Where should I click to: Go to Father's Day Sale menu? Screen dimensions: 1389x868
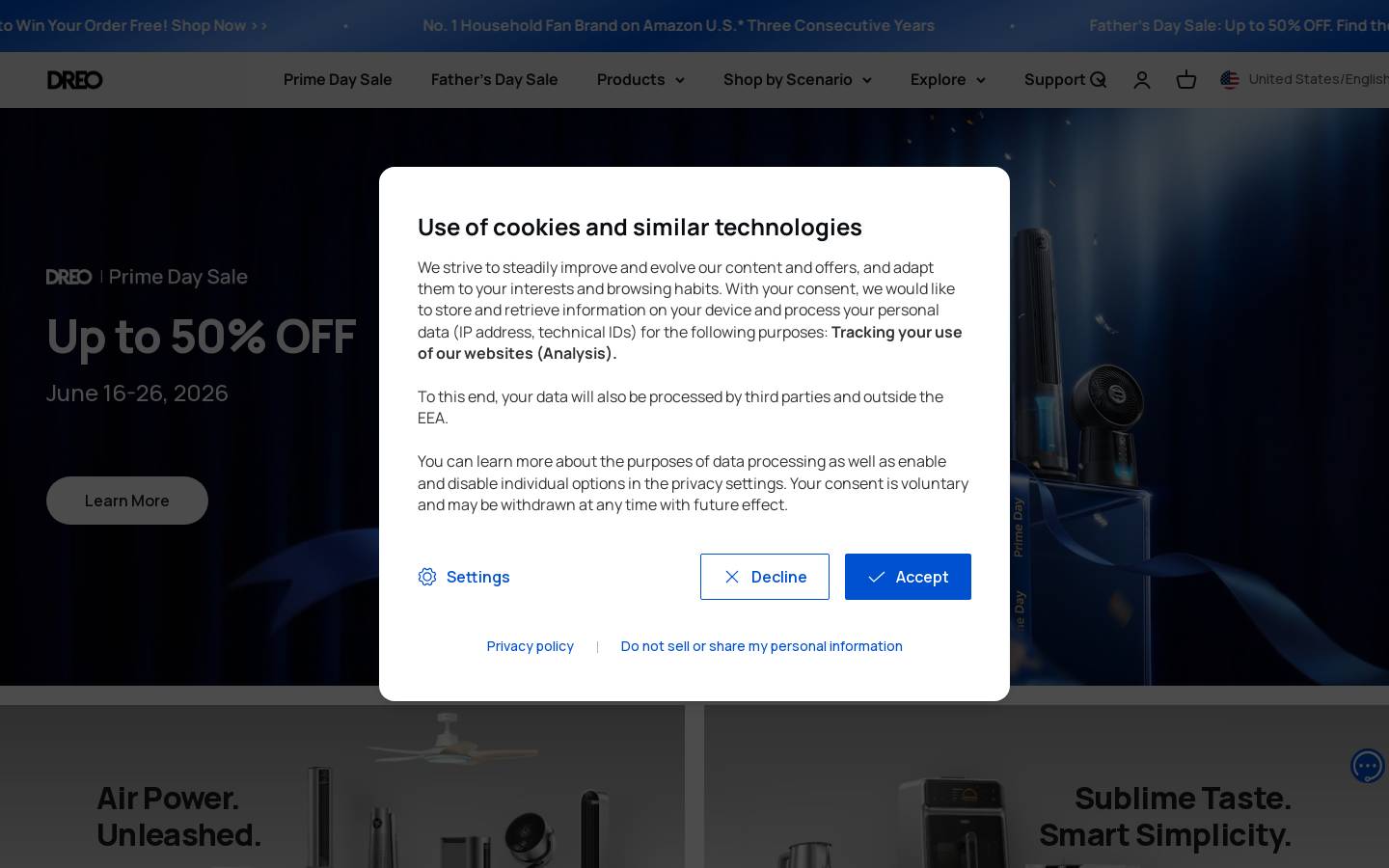tap(495, 80)
